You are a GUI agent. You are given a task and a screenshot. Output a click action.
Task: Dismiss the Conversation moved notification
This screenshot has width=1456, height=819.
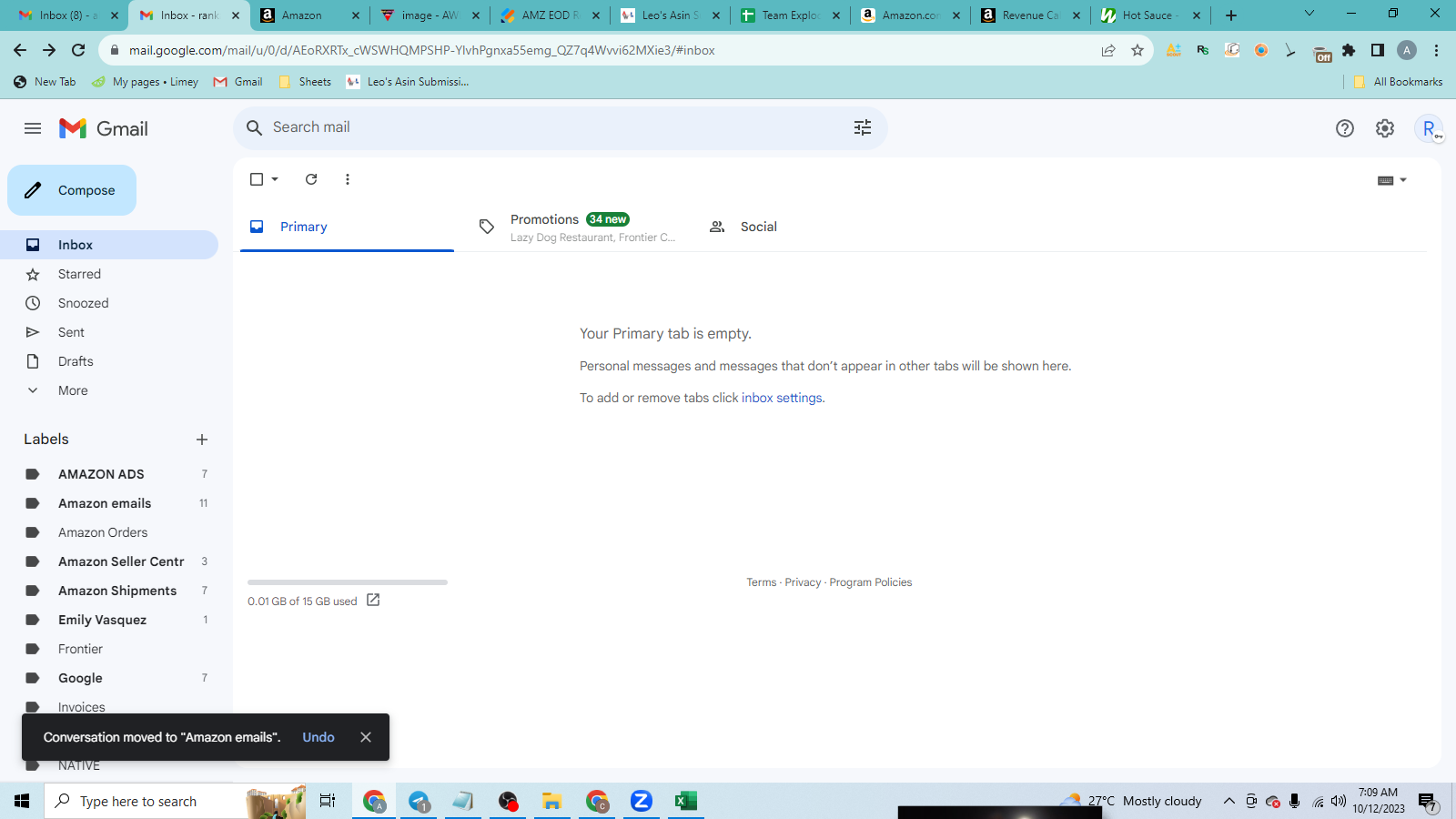tap(366, 737)
